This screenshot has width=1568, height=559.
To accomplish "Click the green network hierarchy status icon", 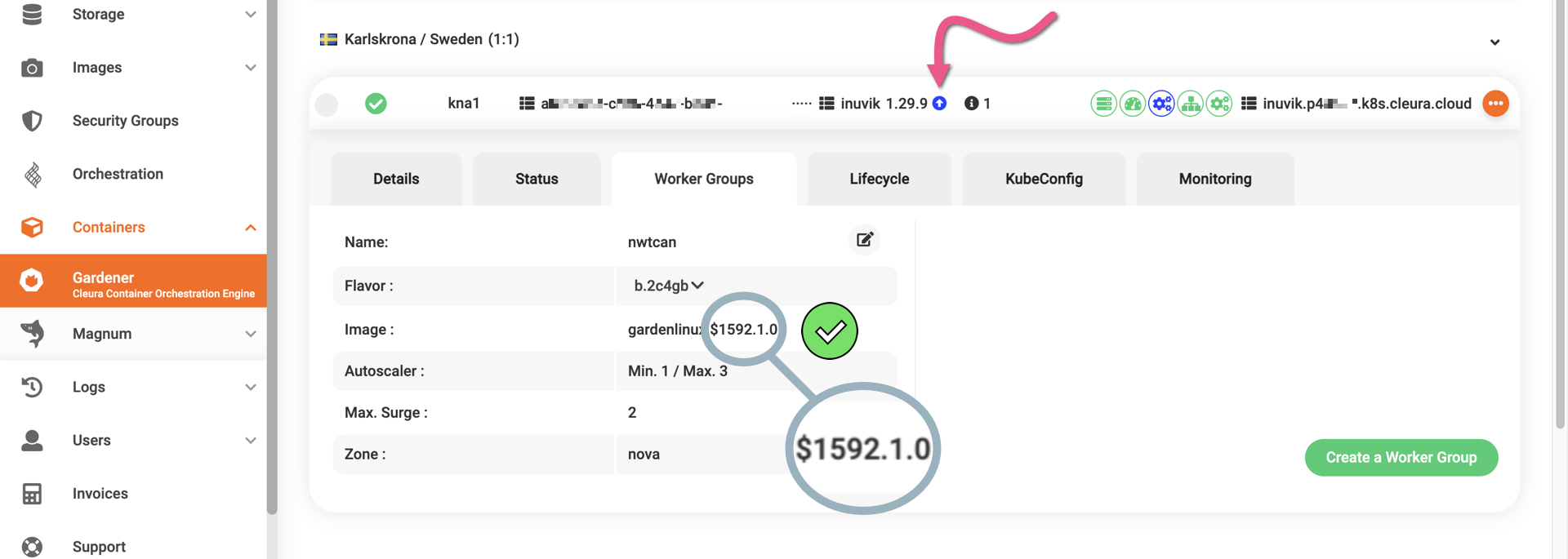I will pyautogui.click(x=1191, y=104).
